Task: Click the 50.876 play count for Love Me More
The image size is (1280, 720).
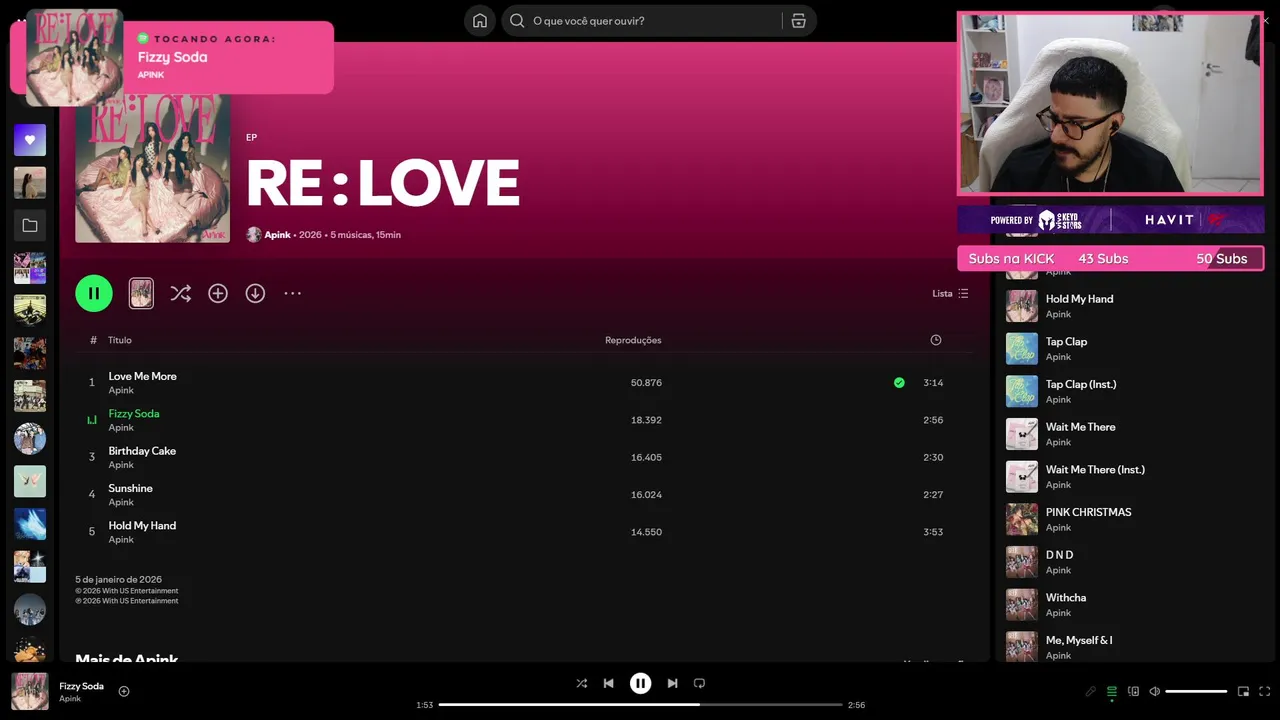Action: (646, 383)
